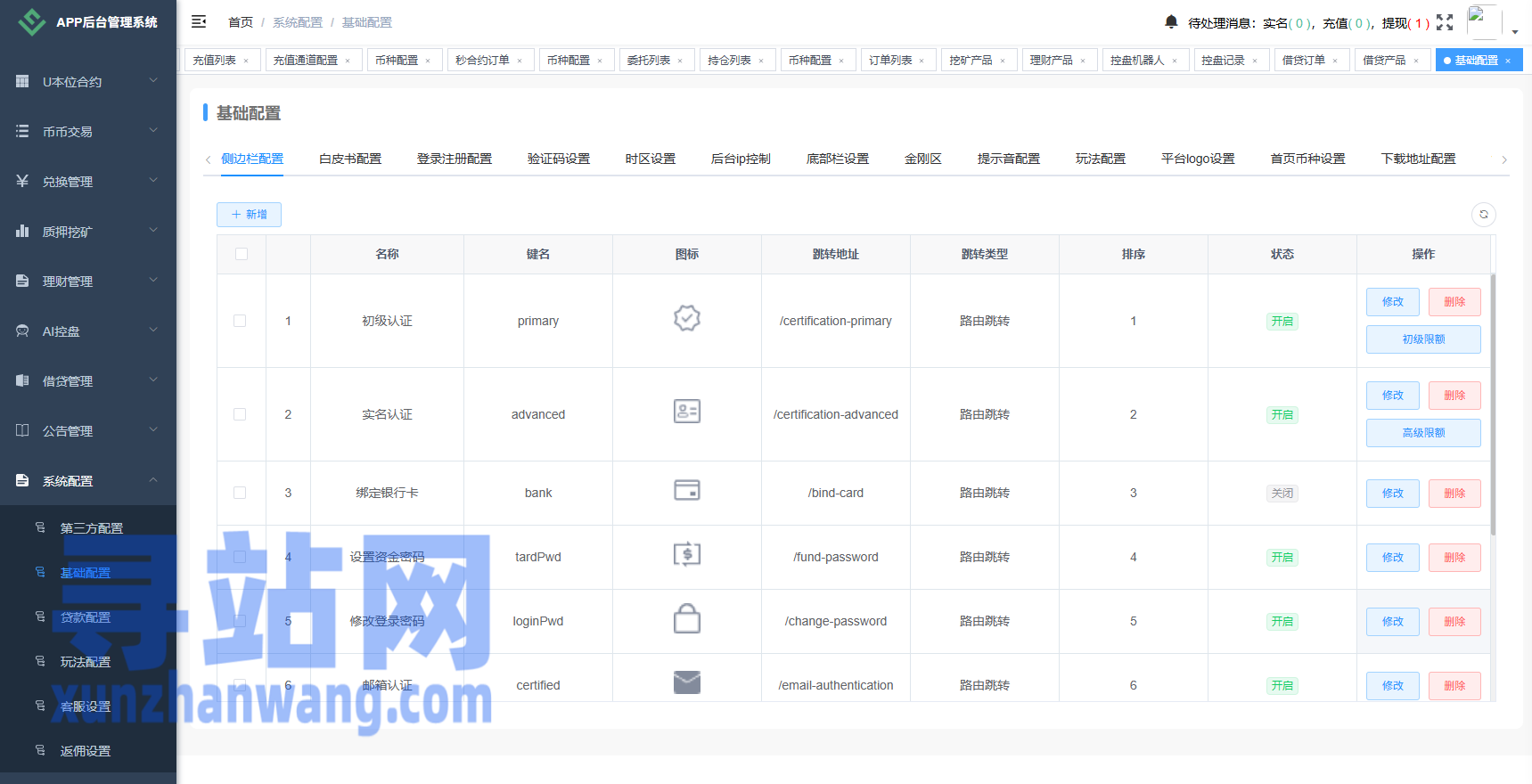Click 初级限额 button in first row
This screenshot has width=1532, height=784.
[1423, 339]
